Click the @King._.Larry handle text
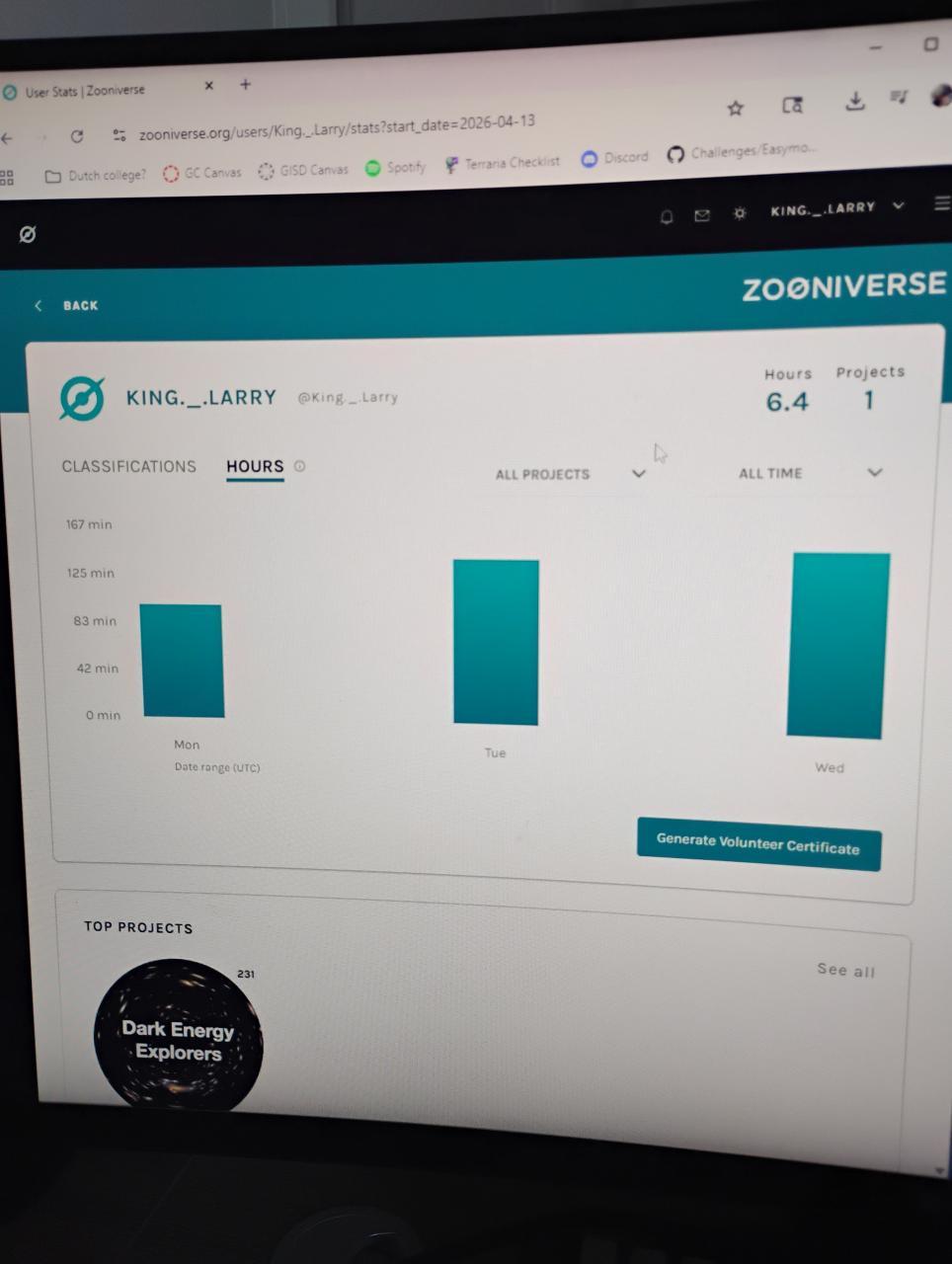 click(348, 397)
